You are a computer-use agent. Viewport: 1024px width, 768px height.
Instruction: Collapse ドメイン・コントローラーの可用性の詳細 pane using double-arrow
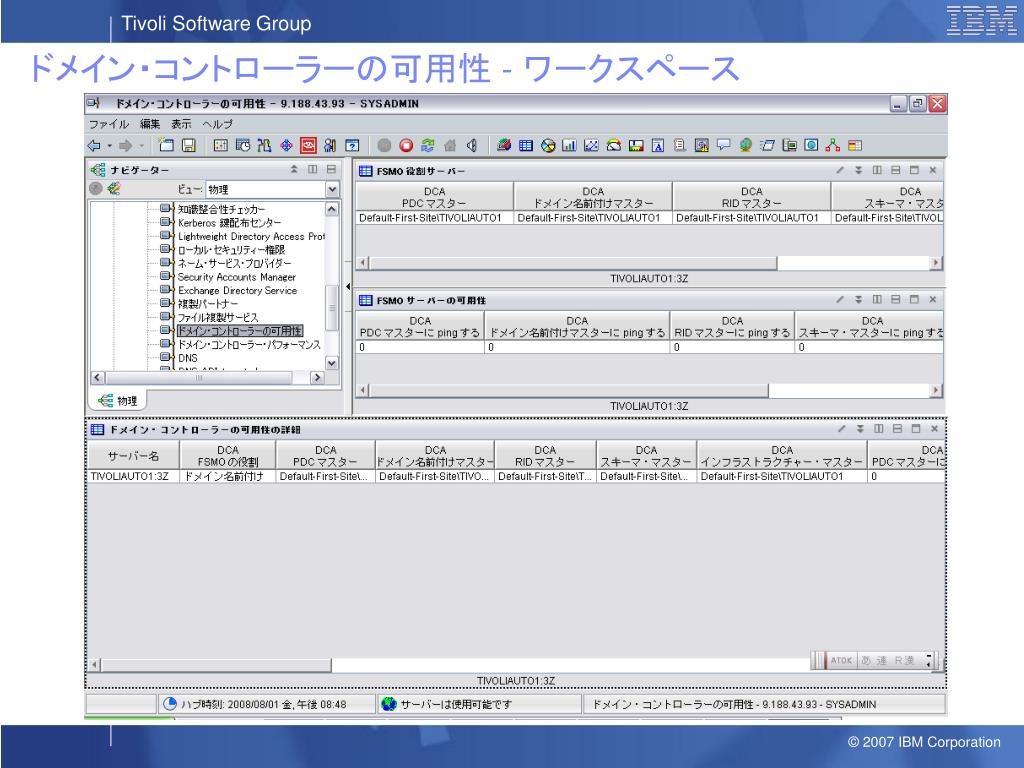click(x=860, y=429)
